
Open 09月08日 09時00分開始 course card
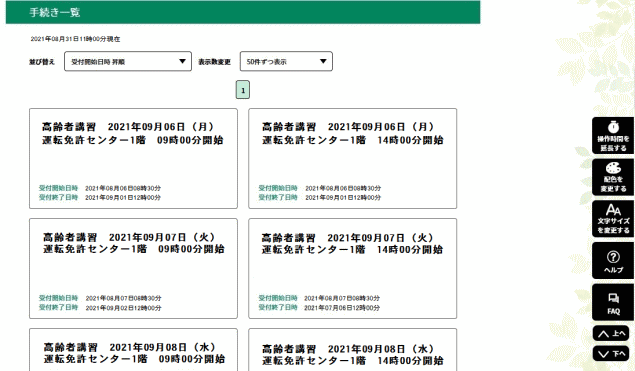(133, 350)
